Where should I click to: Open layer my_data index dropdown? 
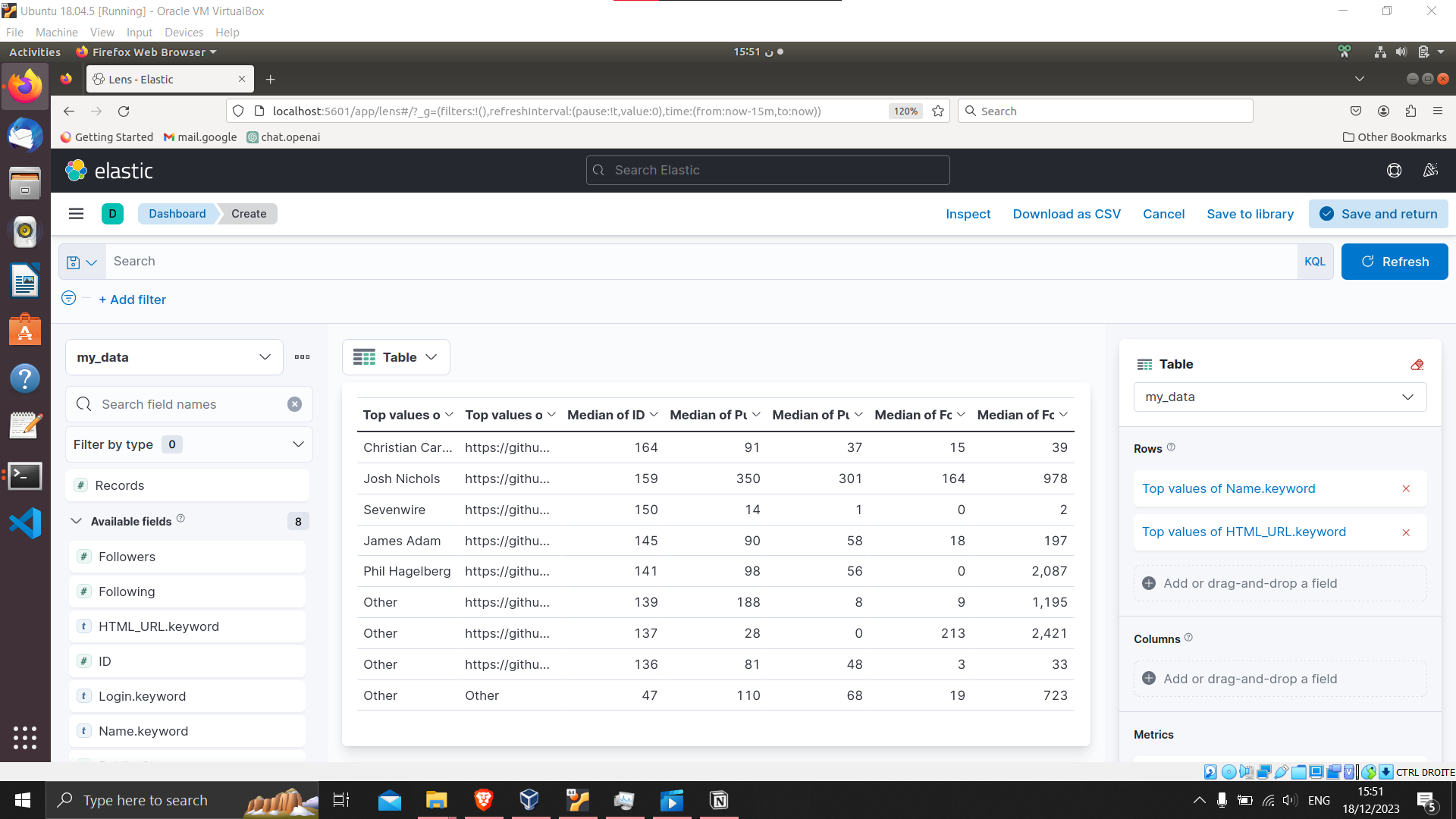tap(1280, 397)
